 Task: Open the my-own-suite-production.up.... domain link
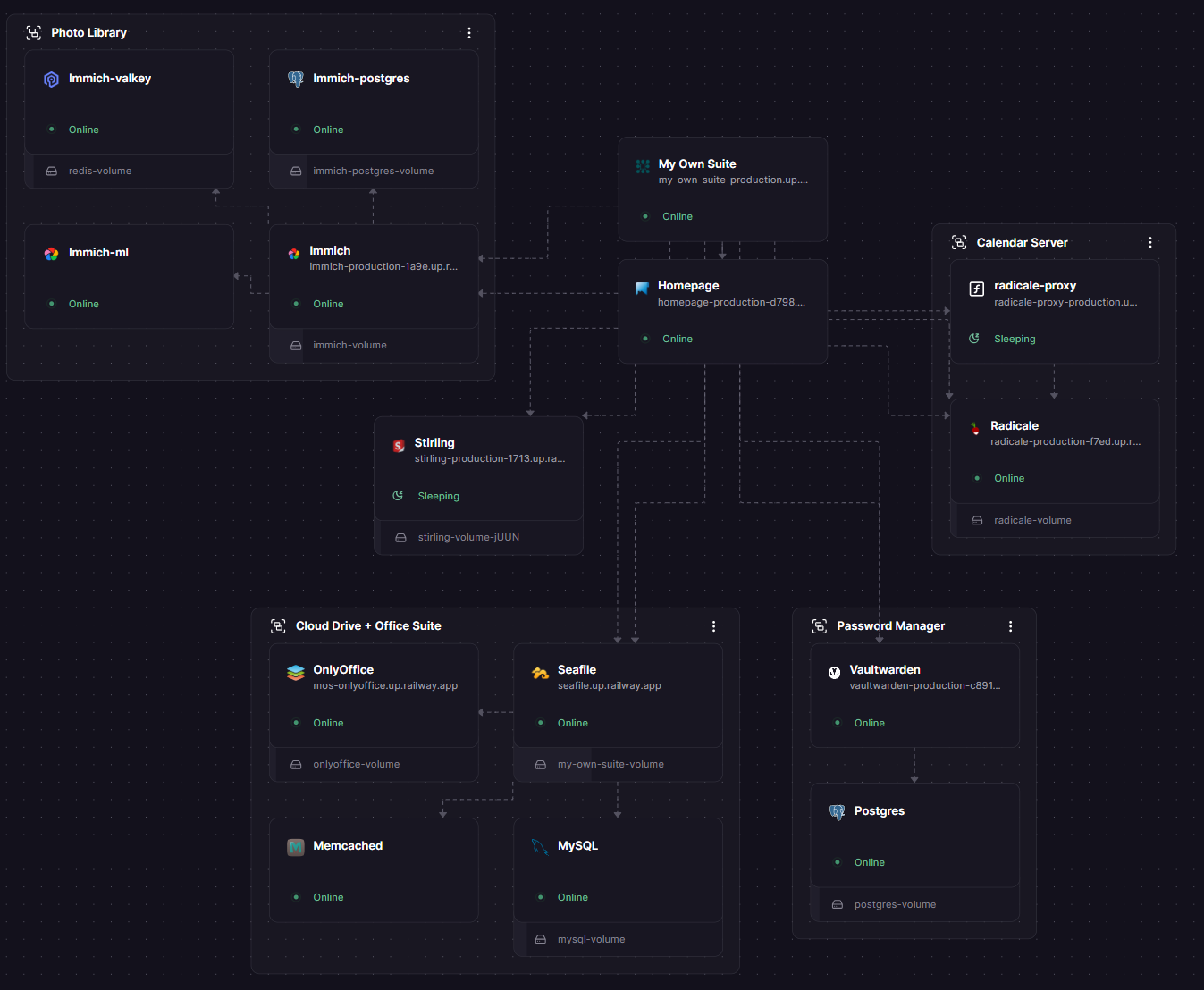(733, 180)
